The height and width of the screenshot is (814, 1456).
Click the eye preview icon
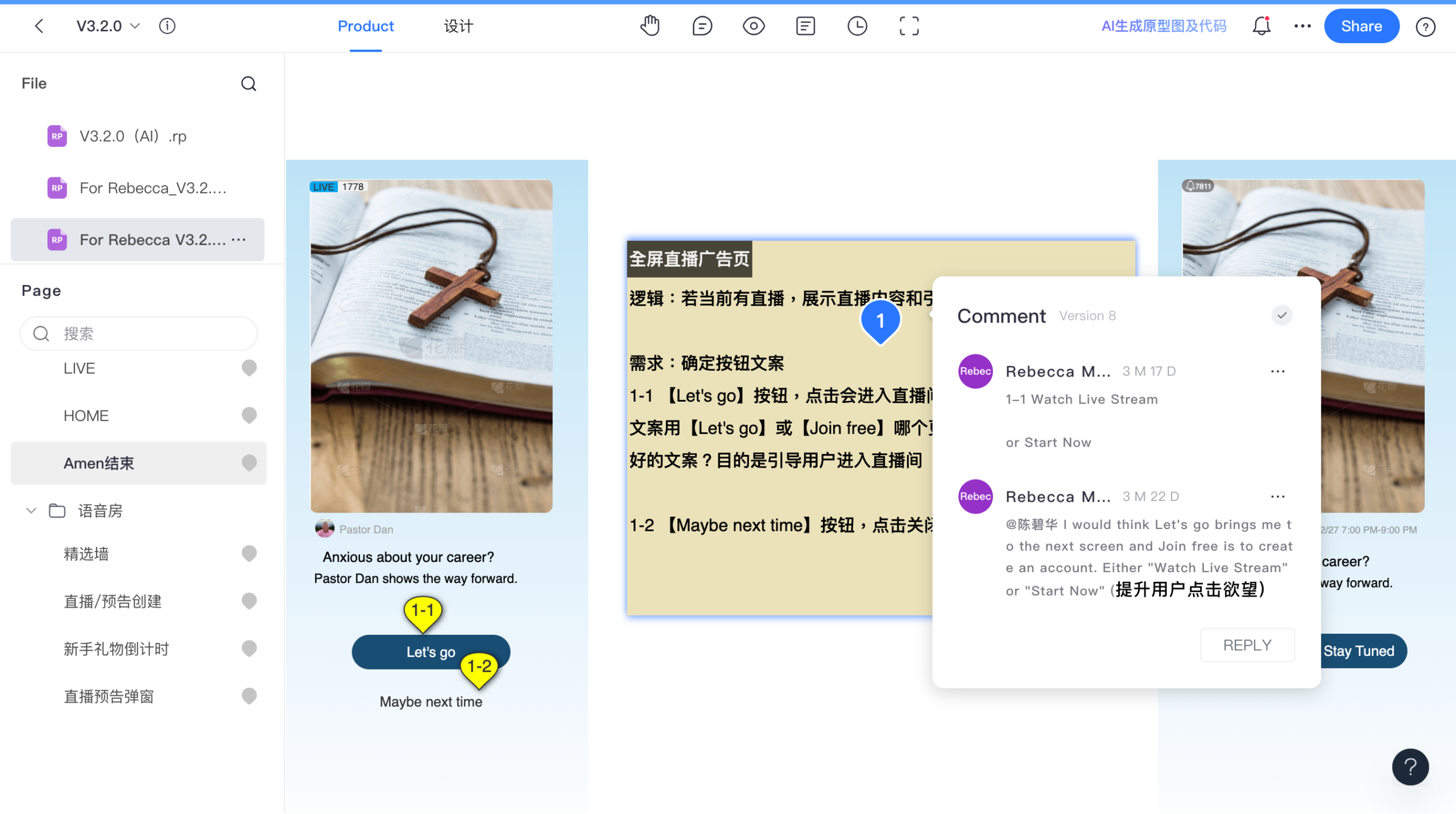(x=754, y=26)
